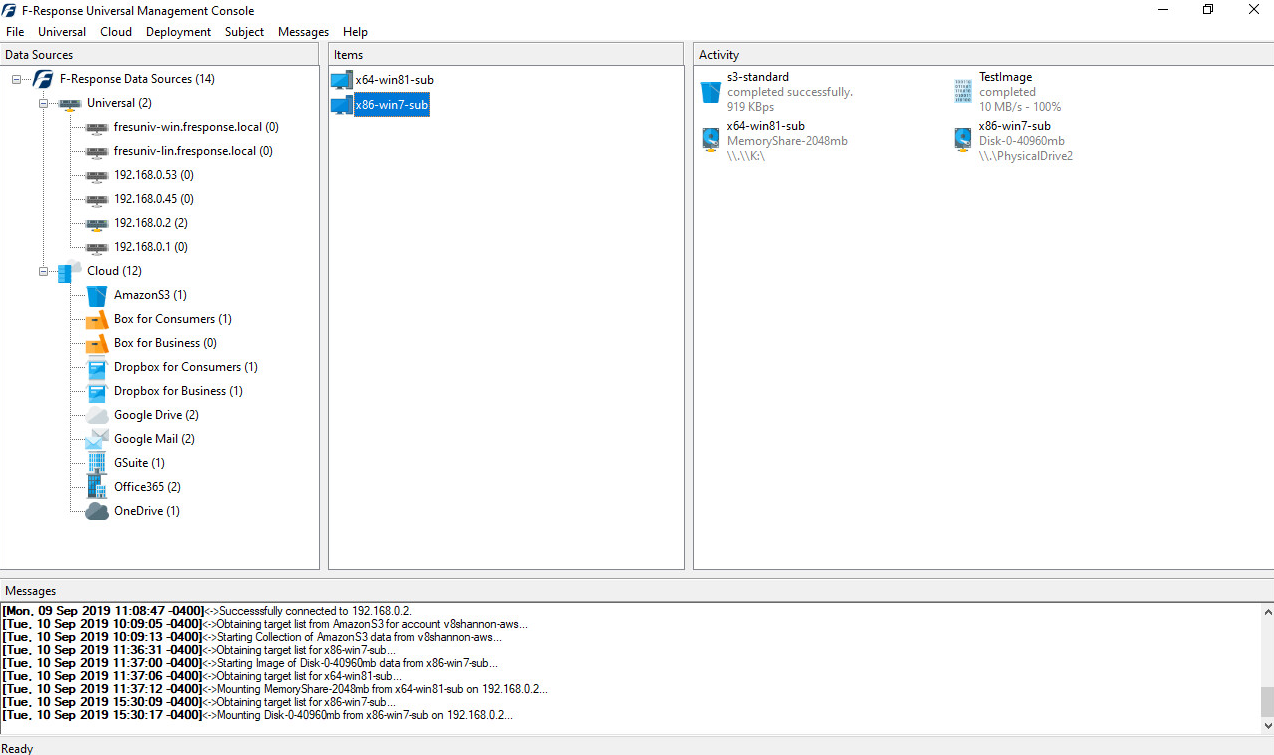
Task: Click the s3-standard bucket icon in Activity
Action: click(710, 92)
